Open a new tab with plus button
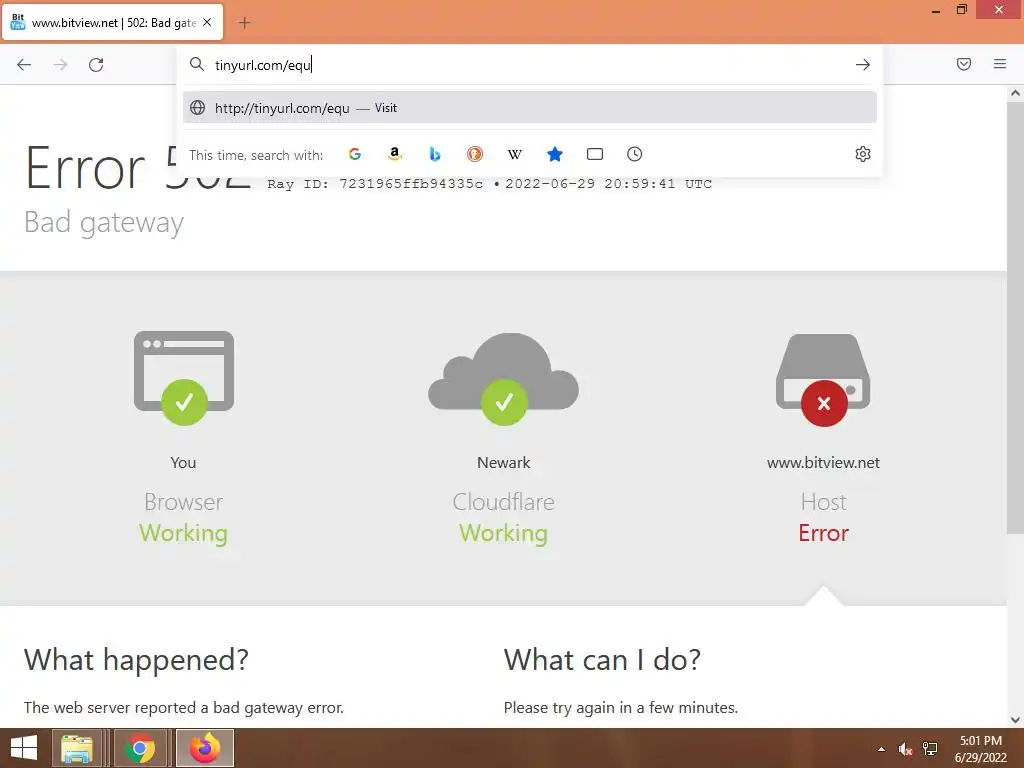The width and height of the screenshot is (1024, 768). [x=244, y=23]
